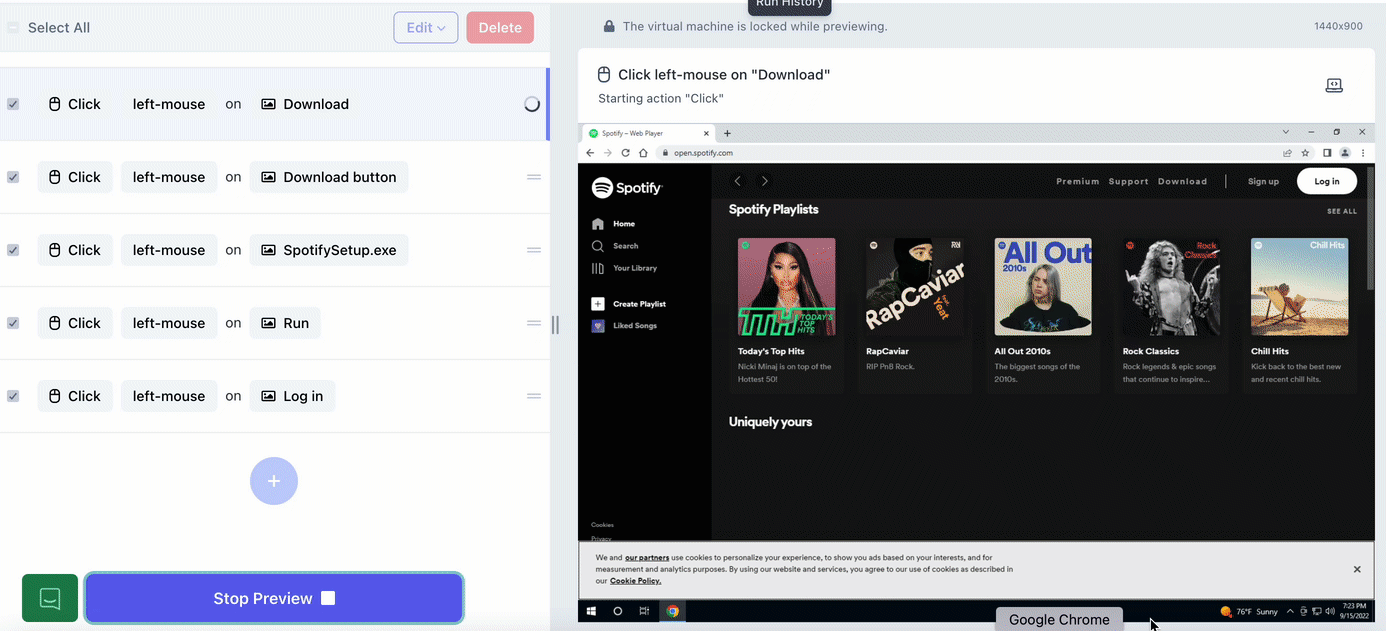The width and height of the screenshot is (1386, 631).
Task: Click the screen icon beside action title
Action: click(1334, 86)
